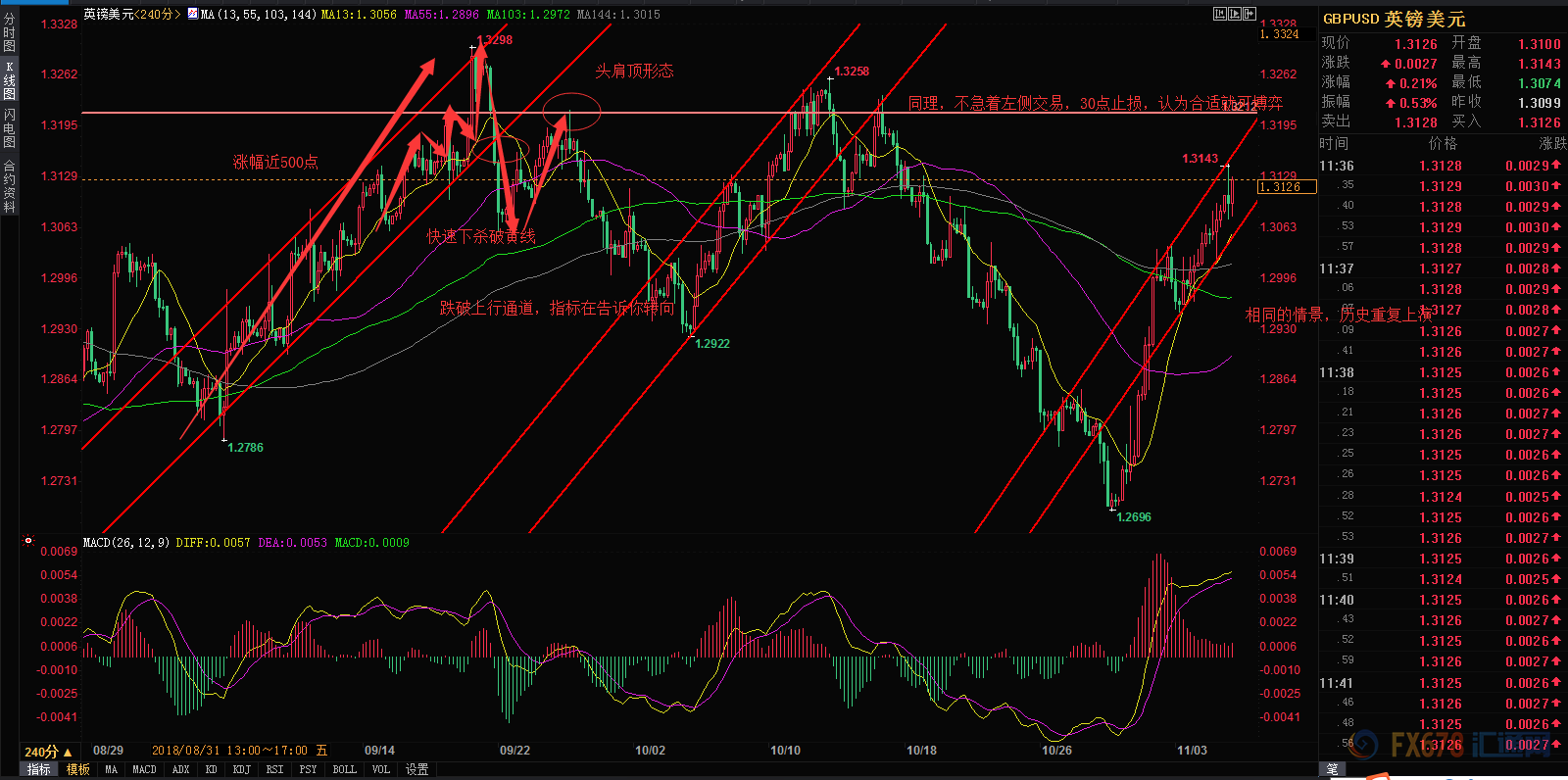1568x780 pixels.
Task: Click the 2018/08/31 13:00~17:00 date label
Action: pos(240,751)
